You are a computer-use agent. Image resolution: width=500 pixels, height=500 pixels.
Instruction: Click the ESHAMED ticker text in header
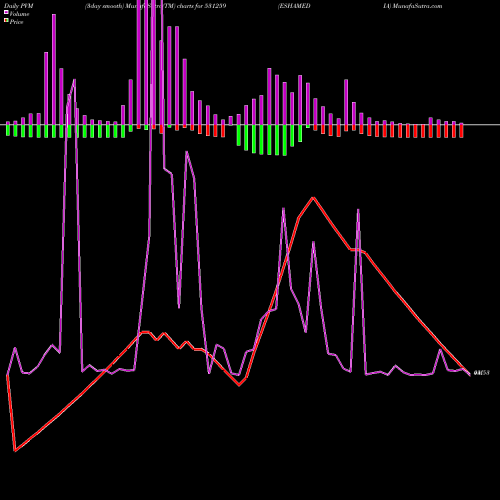pyautogui.click(x=294, y=6)
